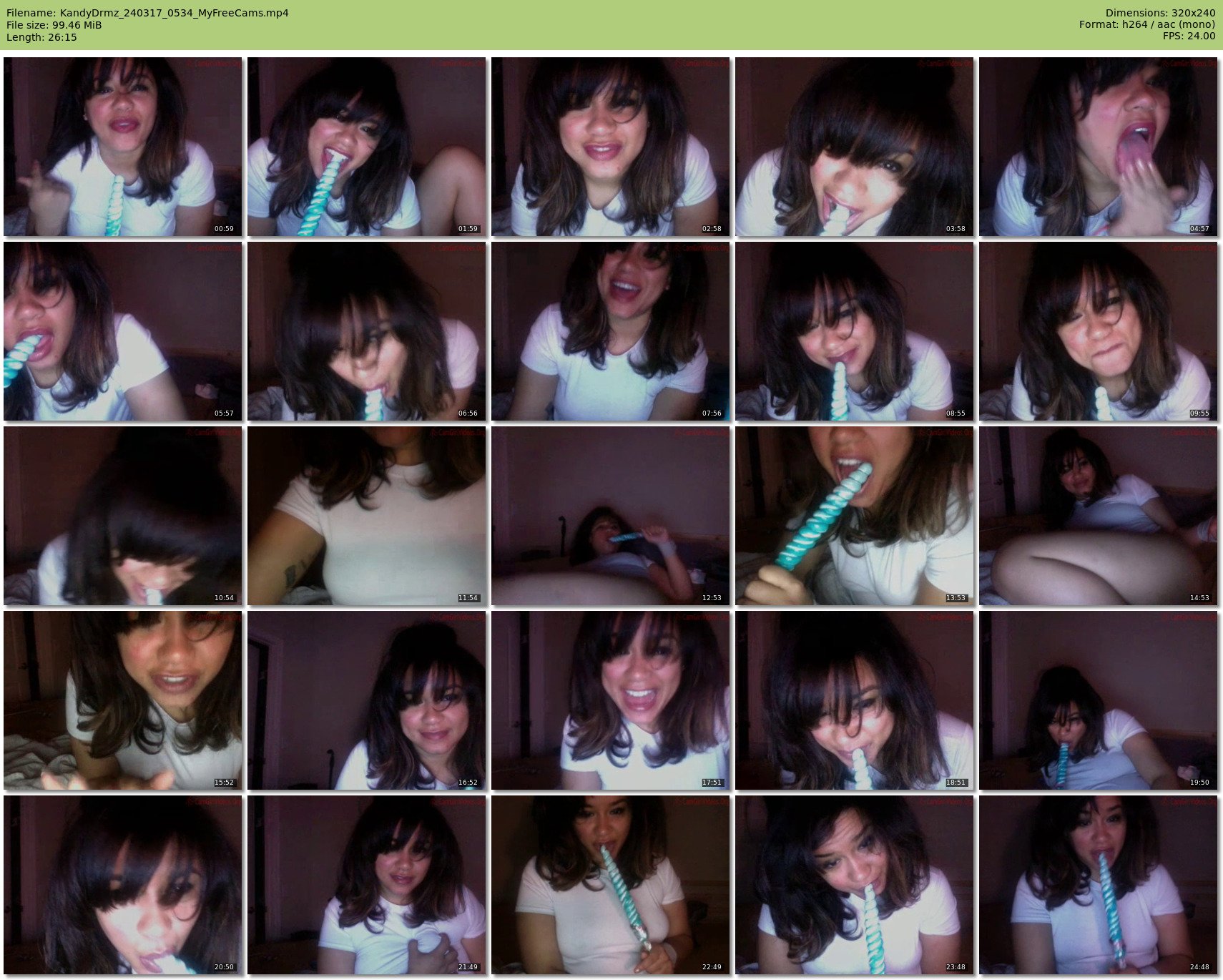Click the thumbnail timestamped 00:59

tap(123, 147)
